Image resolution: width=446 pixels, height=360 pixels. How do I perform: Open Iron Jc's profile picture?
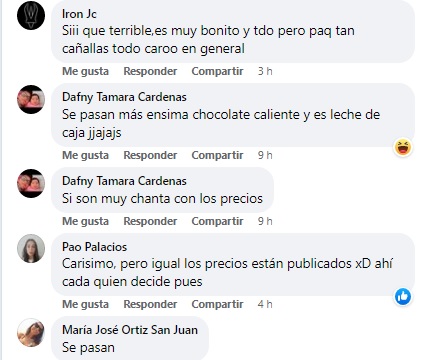31,15
